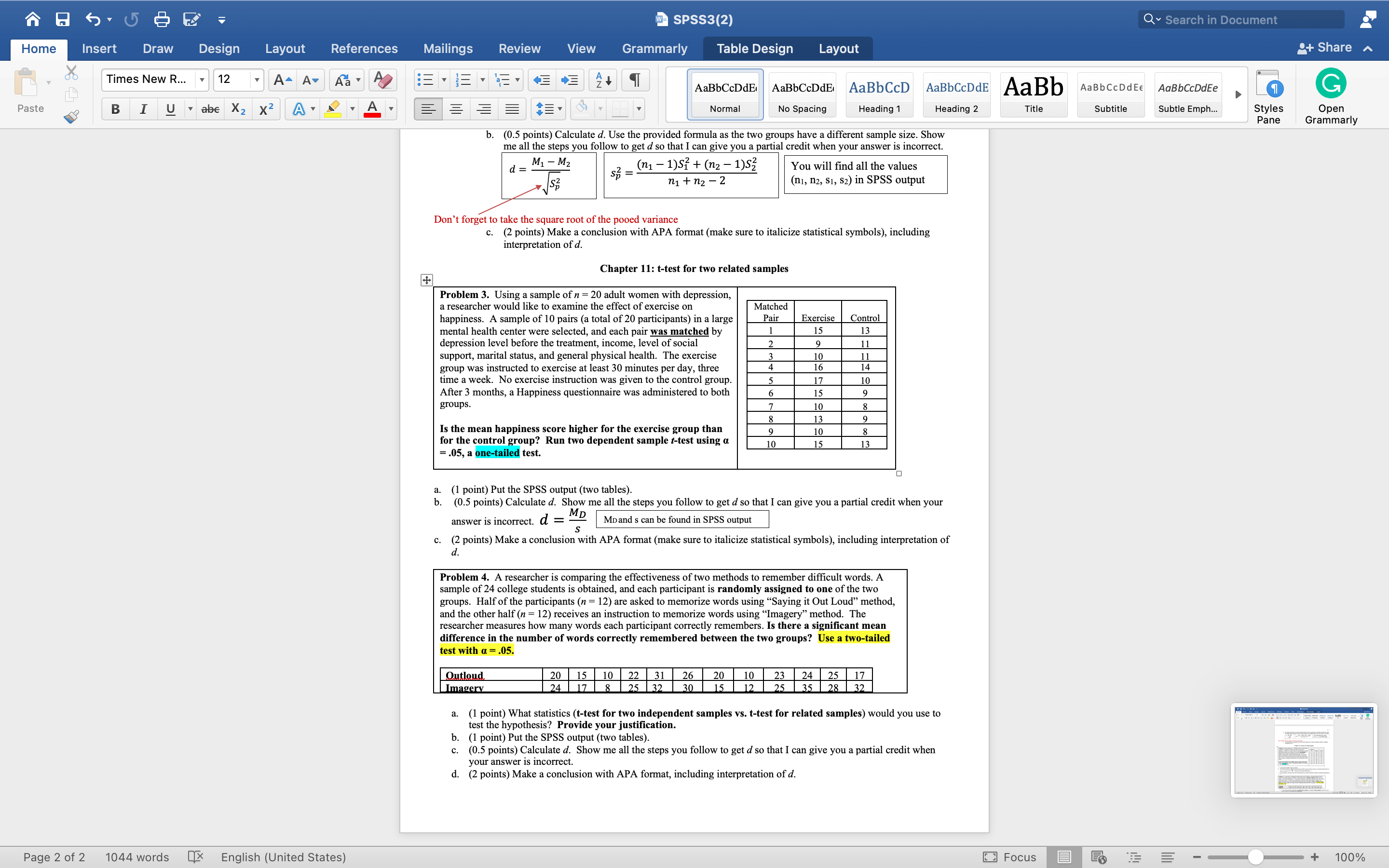Enable strikethrough formatting
The width and height of the screenshot is (1389, 868).
(209, 108)
